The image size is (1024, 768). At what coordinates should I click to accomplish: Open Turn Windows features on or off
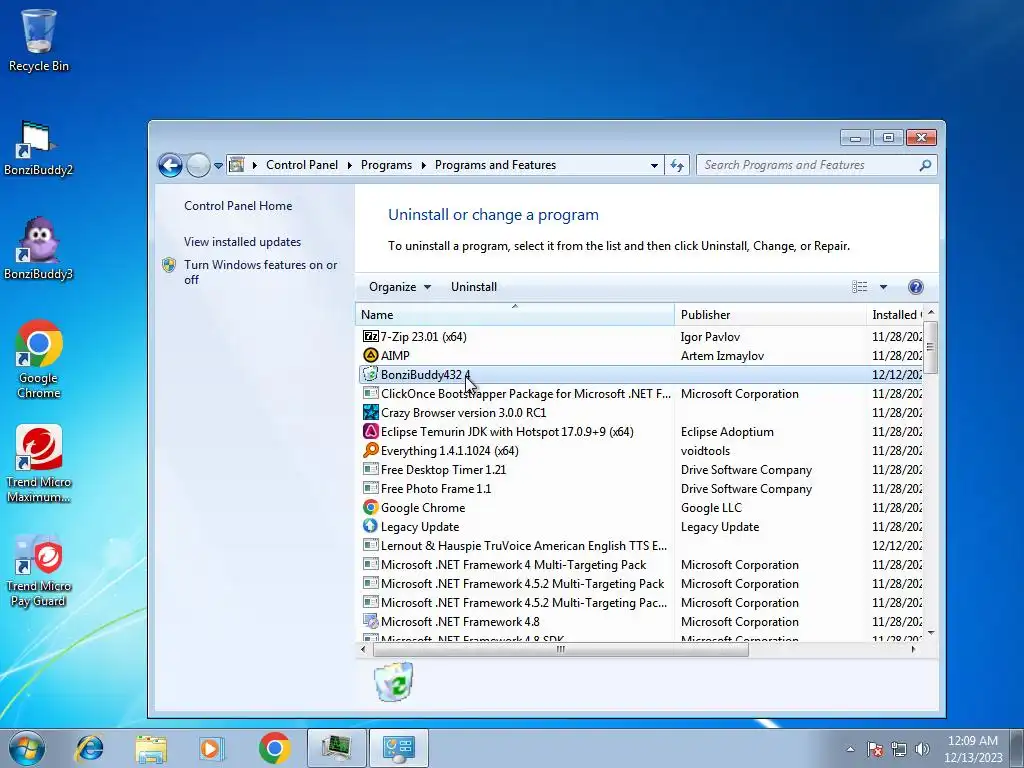click(x=261, y=272)
